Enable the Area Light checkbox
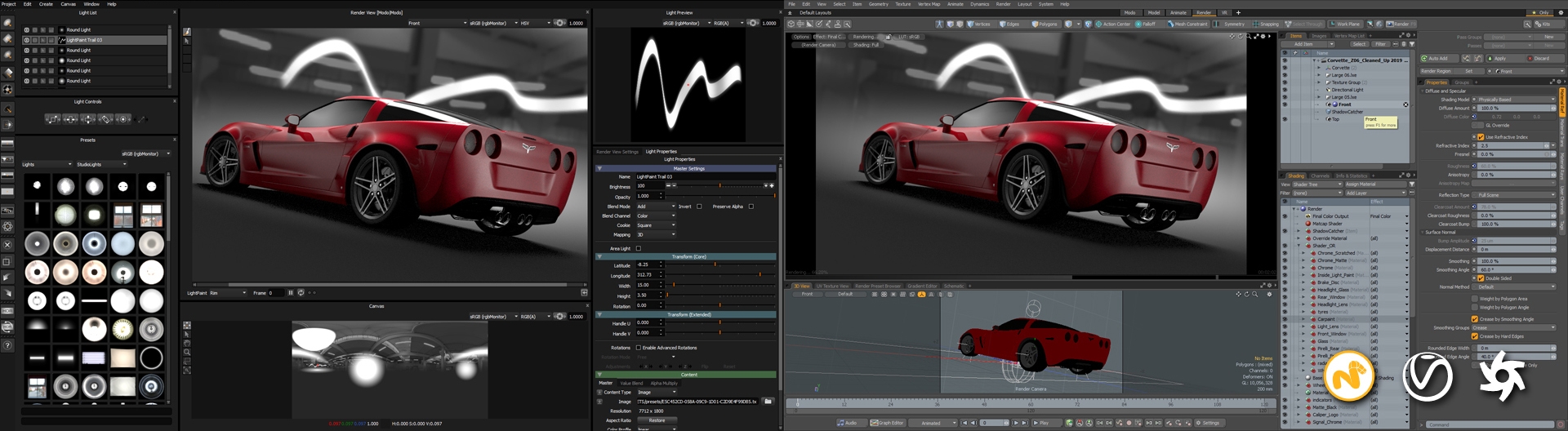Viewport: 1568px width, 431px height. point(639,248)
